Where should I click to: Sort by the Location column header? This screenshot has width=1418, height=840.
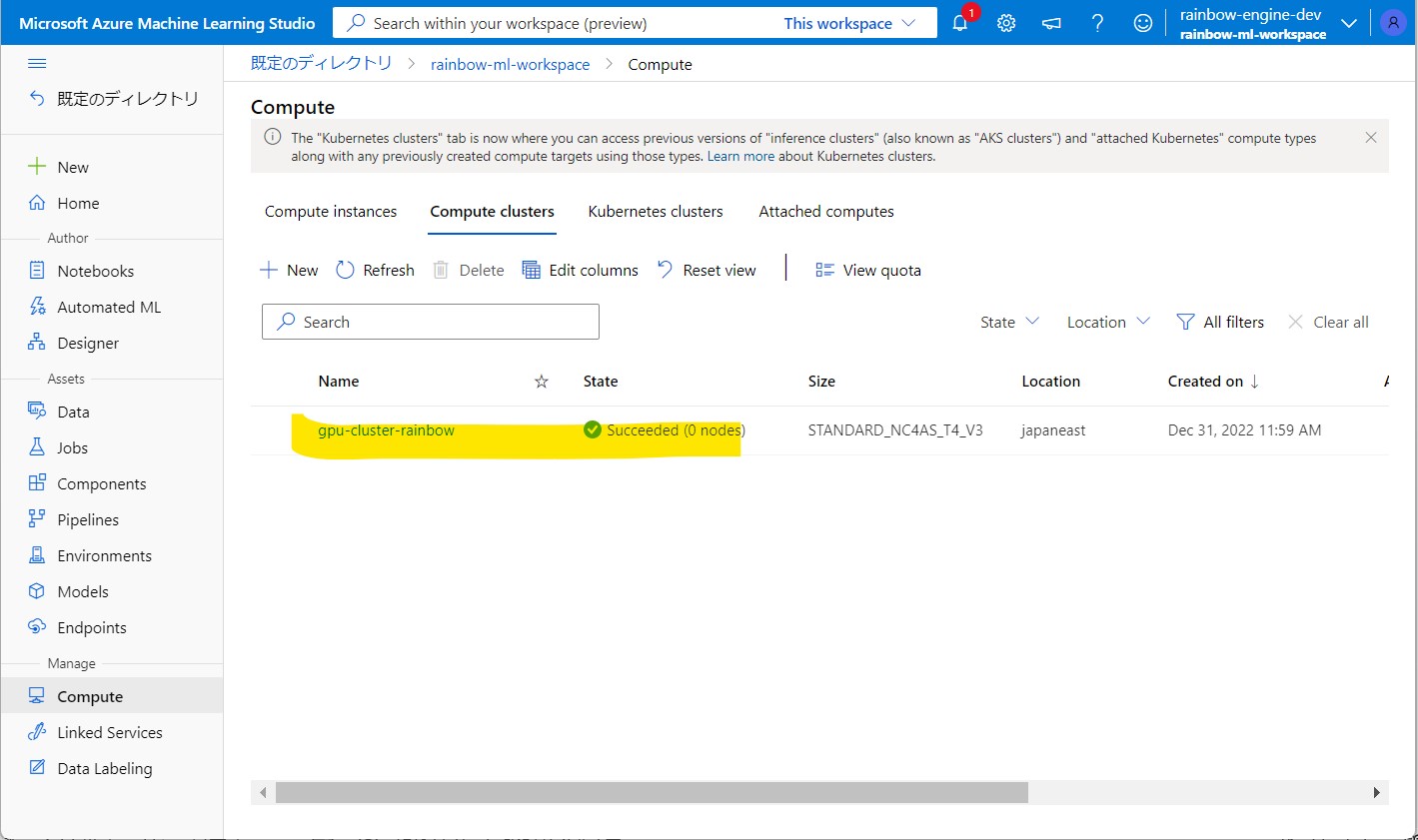coord(1050,382)
